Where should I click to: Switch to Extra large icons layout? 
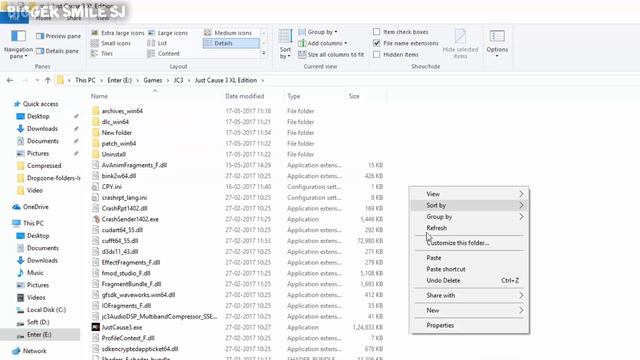tap(118, 33)
